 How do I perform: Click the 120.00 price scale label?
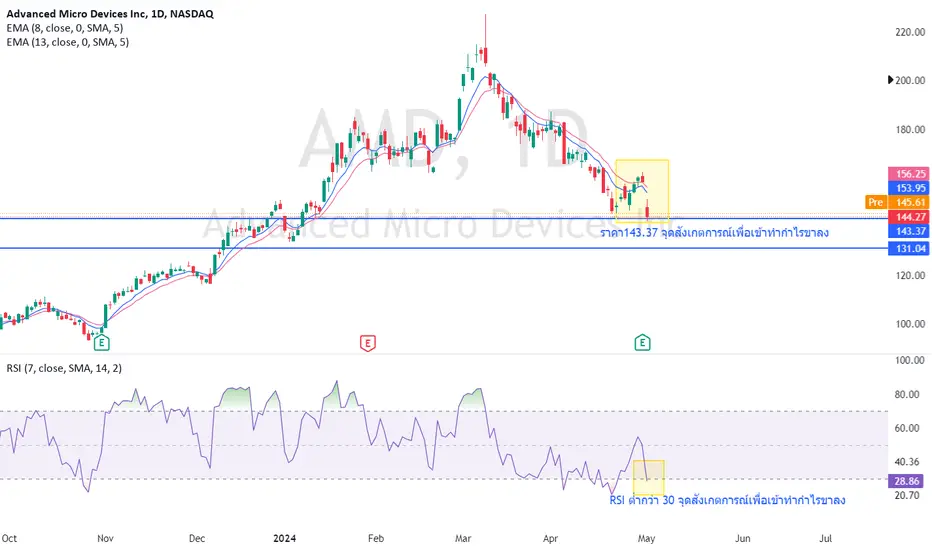[x=910, y=275]
